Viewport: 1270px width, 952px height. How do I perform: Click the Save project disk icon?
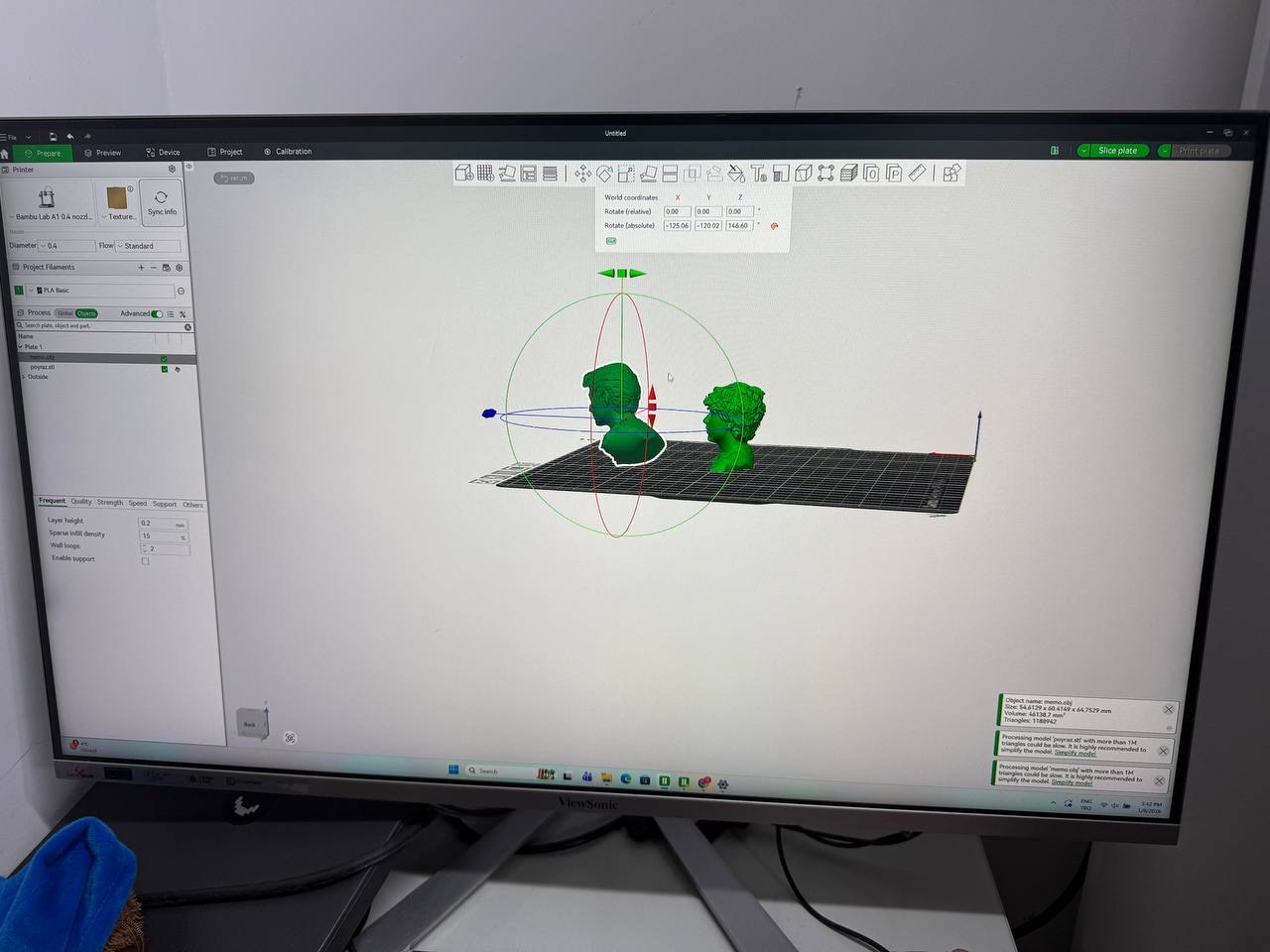coord(53,137)
